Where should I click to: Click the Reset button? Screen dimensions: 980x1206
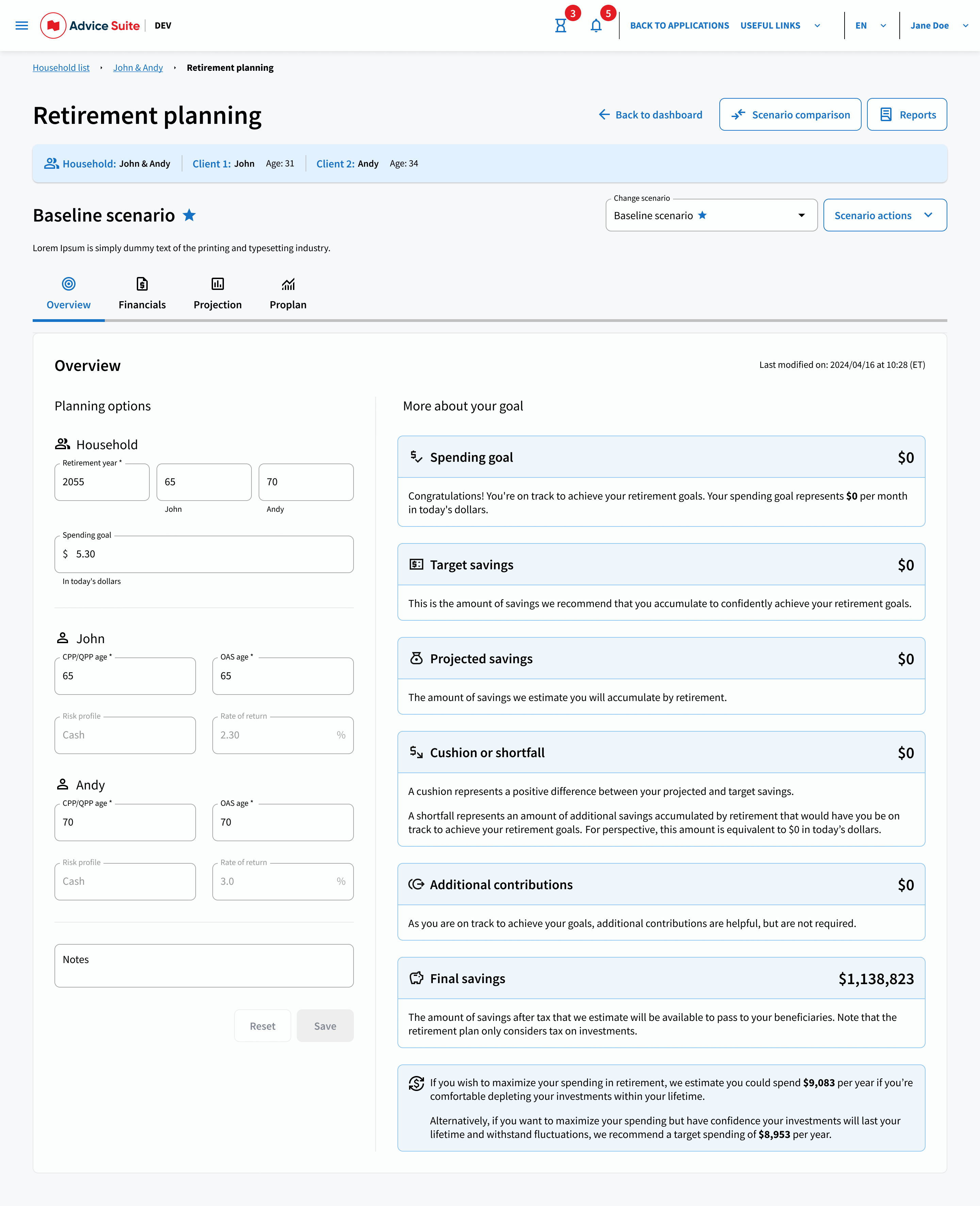coord(262,1026)
